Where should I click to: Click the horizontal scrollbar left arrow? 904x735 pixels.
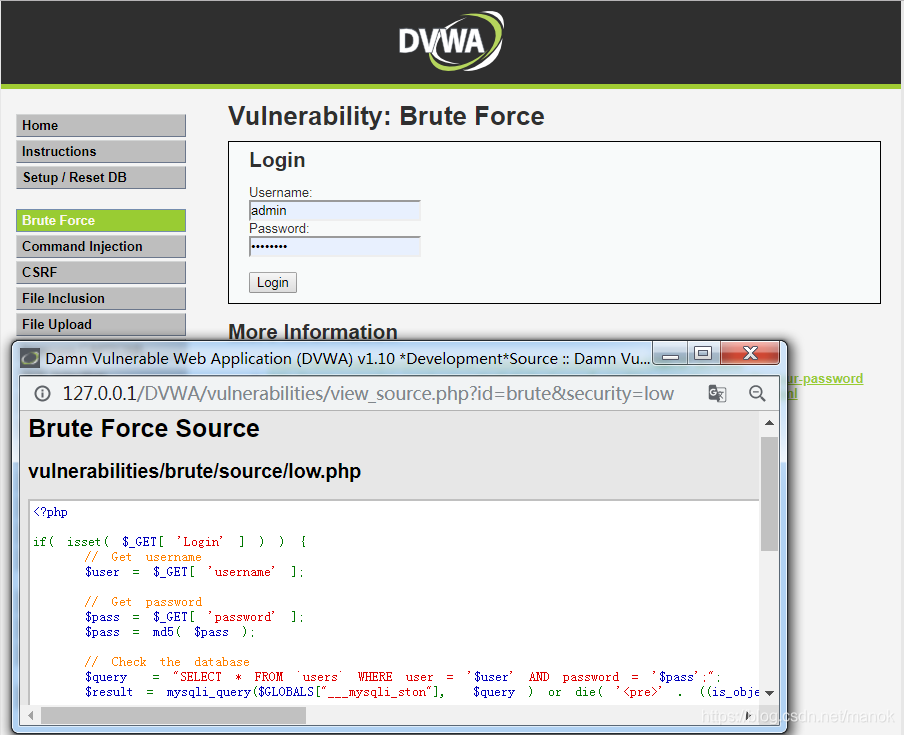31,716
